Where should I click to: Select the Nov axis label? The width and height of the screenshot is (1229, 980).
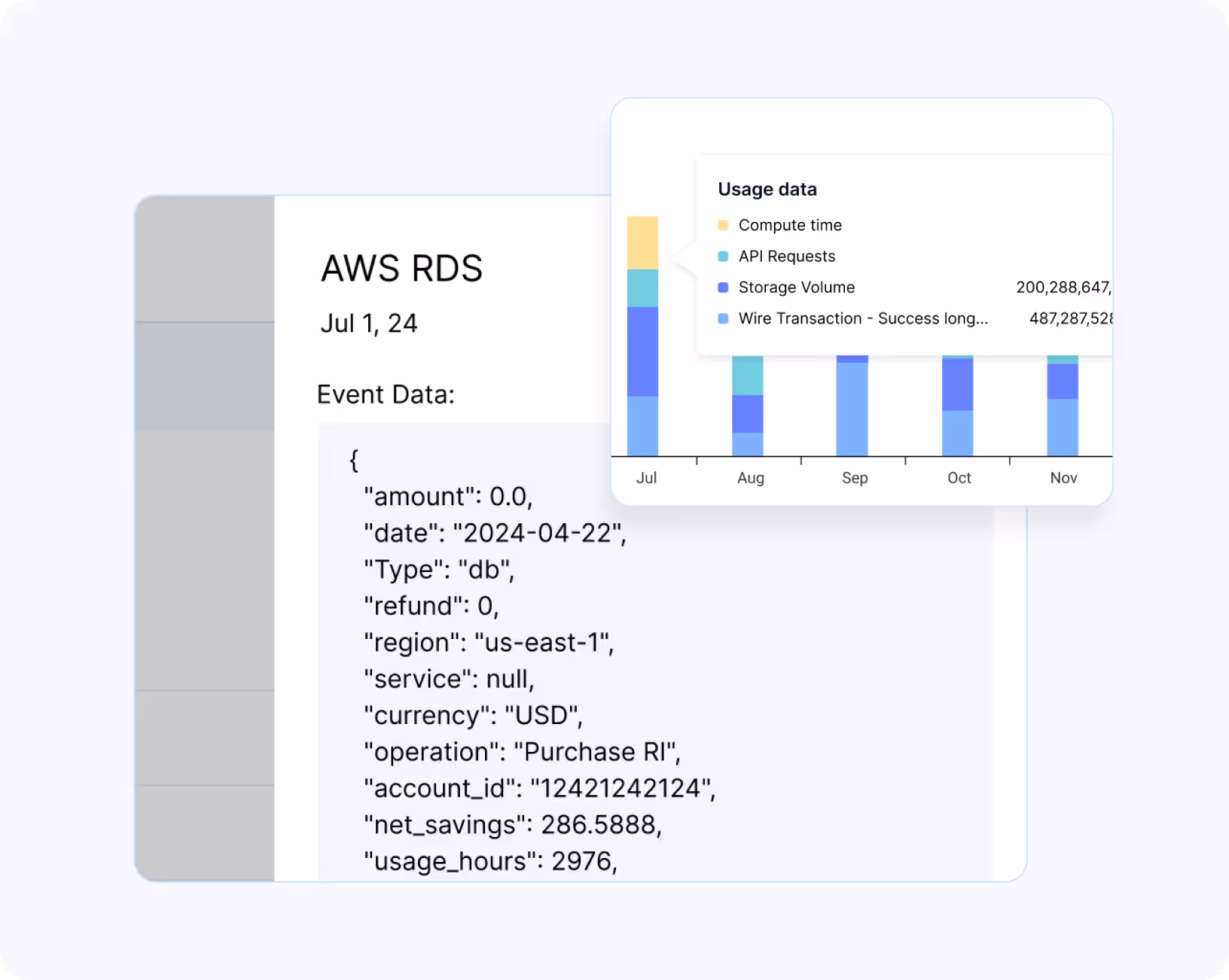[x=1063, y=477]
